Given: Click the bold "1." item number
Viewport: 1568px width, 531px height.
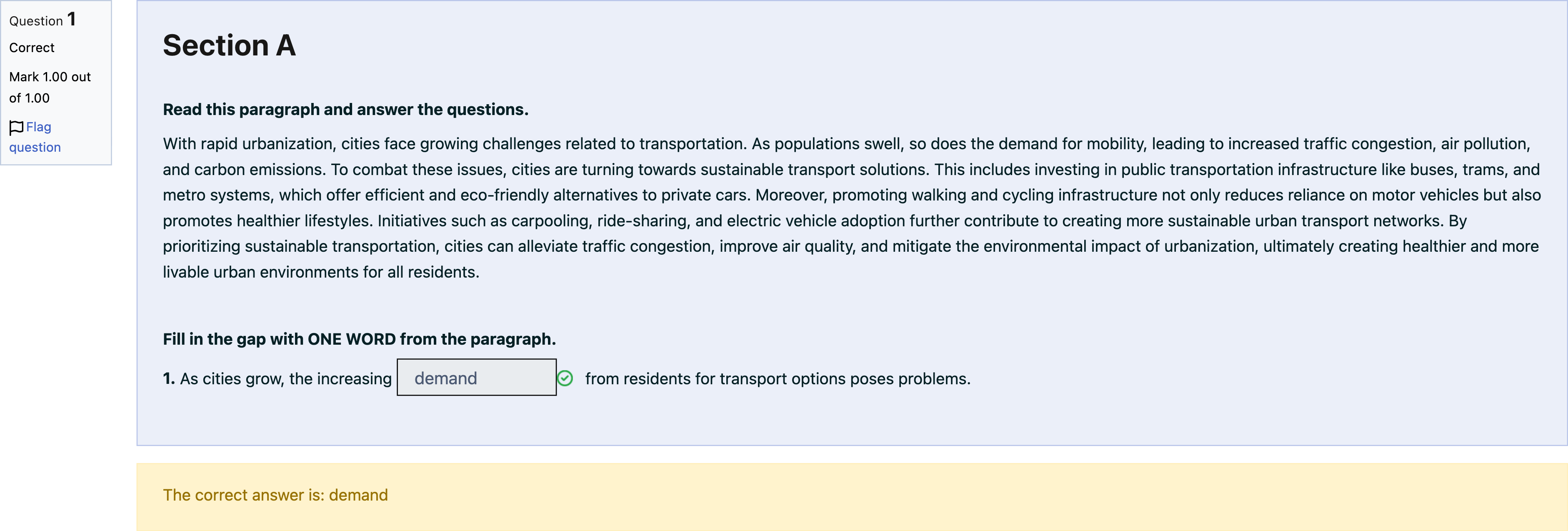Looking at the screenshot, I should click(169, 379).
